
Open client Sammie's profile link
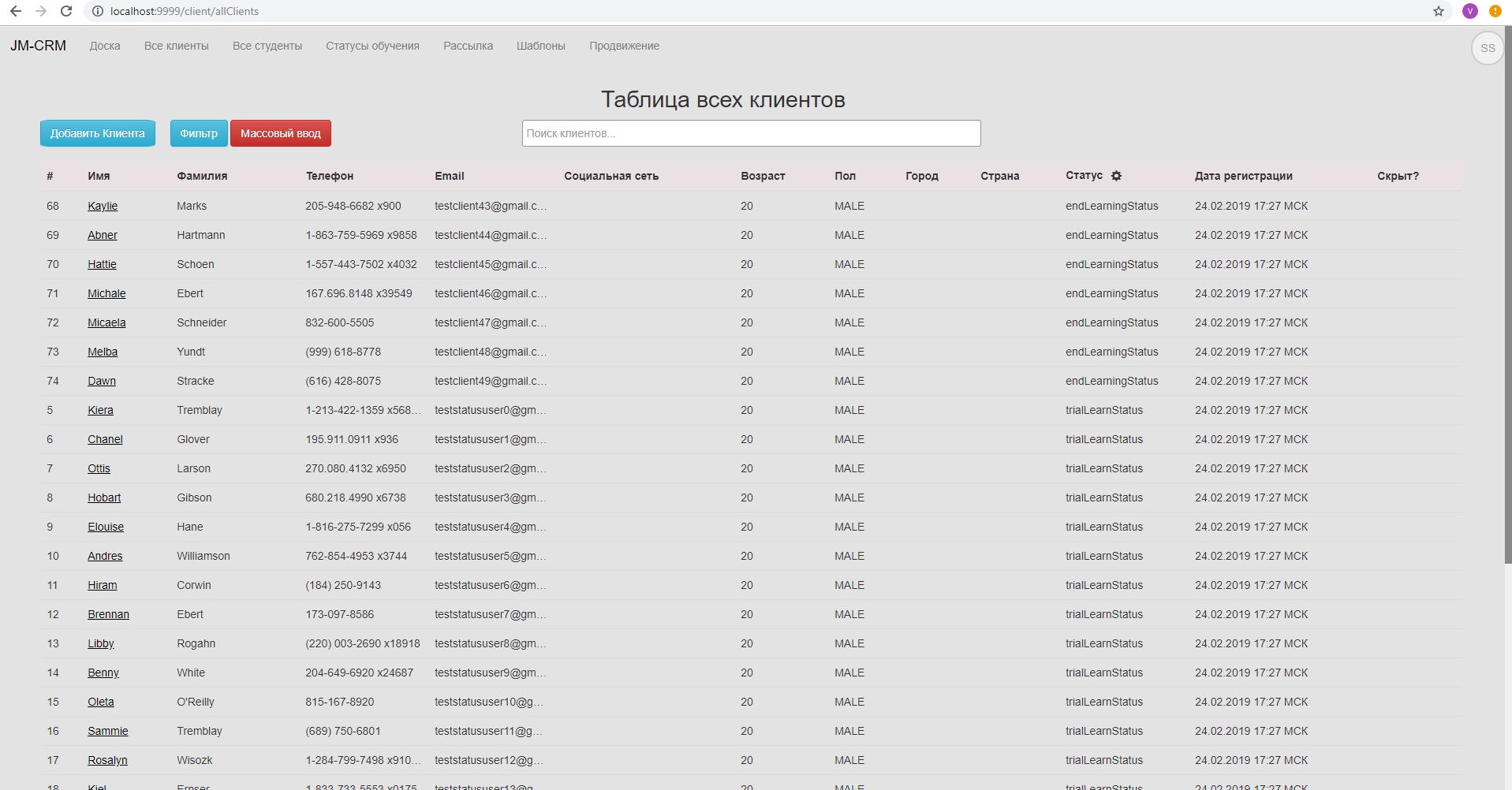[108, 731]
